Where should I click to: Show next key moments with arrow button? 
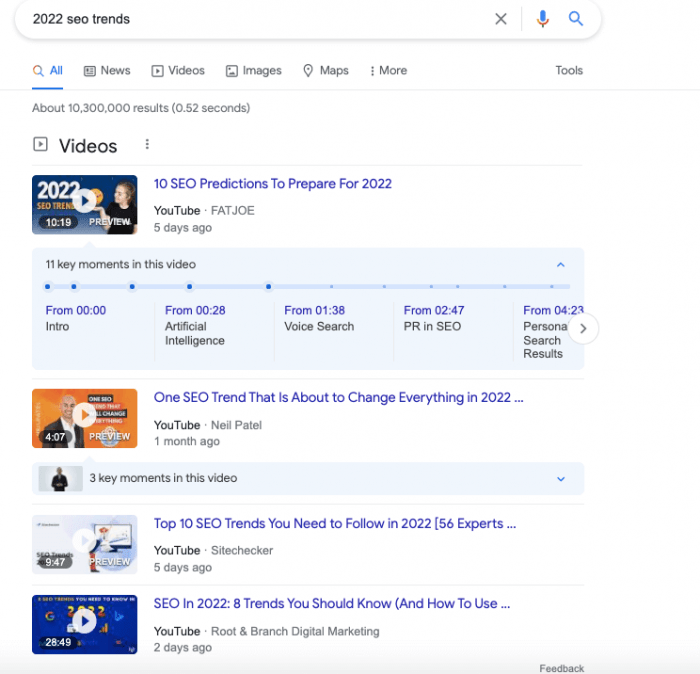tap(583, 329)
